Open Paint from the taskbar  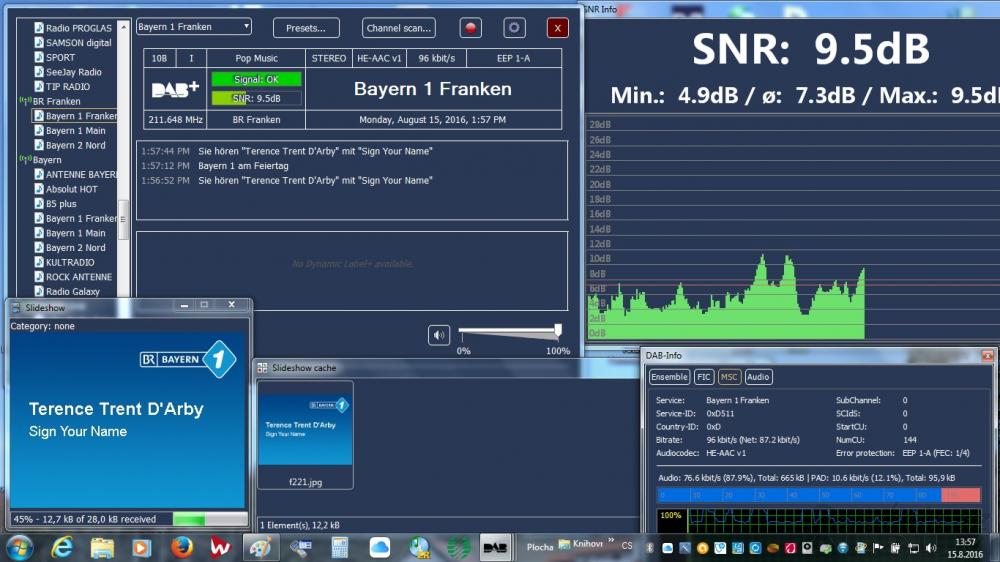coord(260,547)
